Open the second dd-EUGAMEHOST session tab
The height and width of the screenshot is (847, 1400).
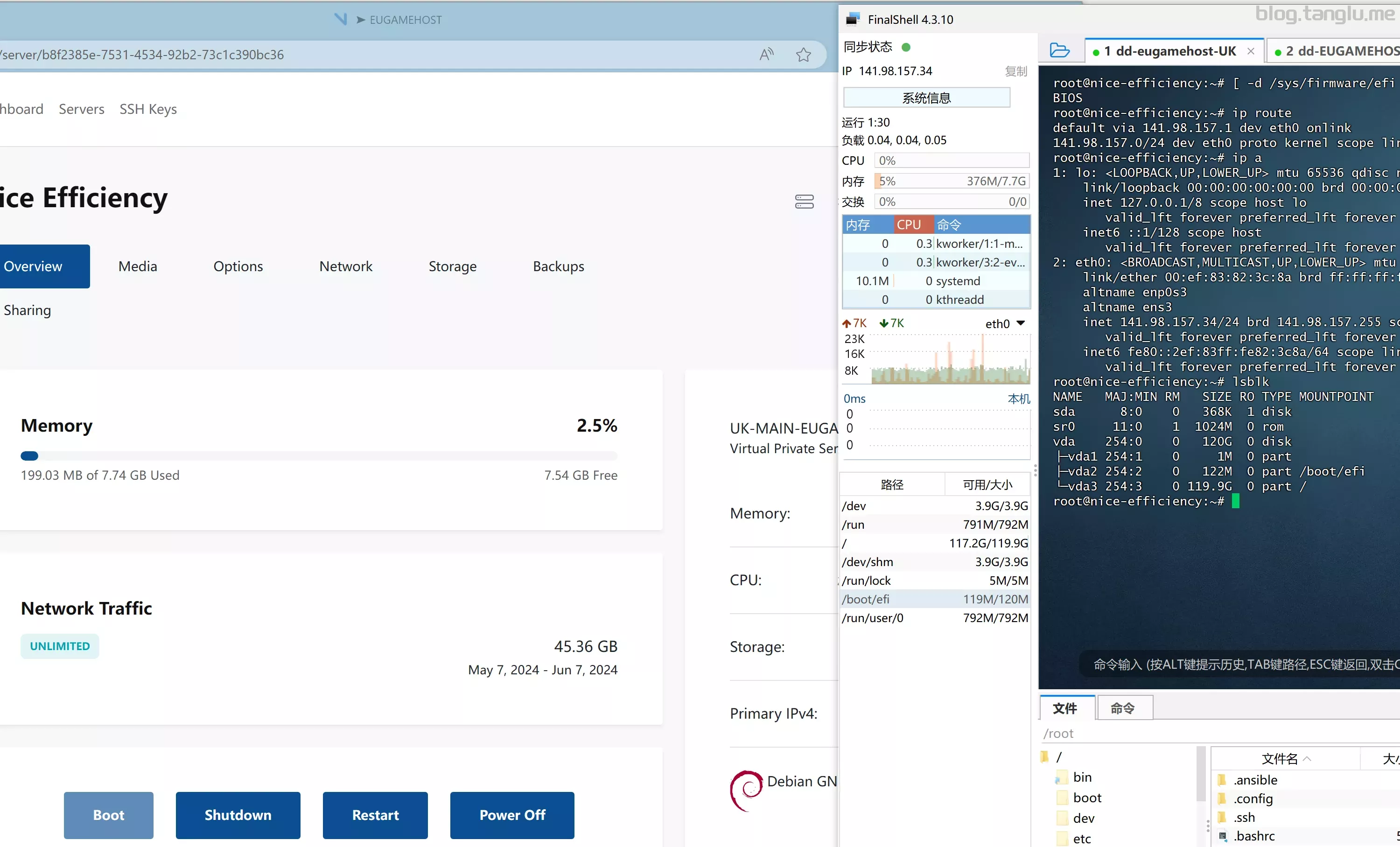[1335, 51]
